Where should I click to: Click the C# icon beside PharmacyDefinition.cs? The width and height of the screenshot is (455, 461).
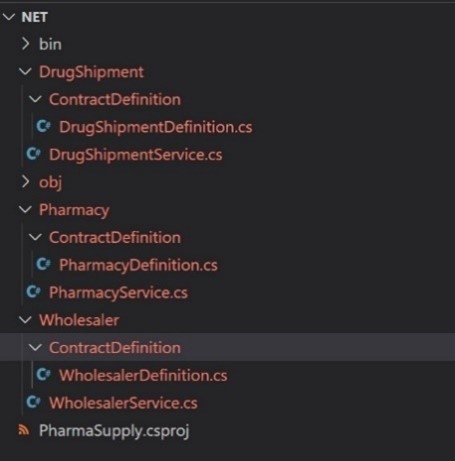(43, 264)
